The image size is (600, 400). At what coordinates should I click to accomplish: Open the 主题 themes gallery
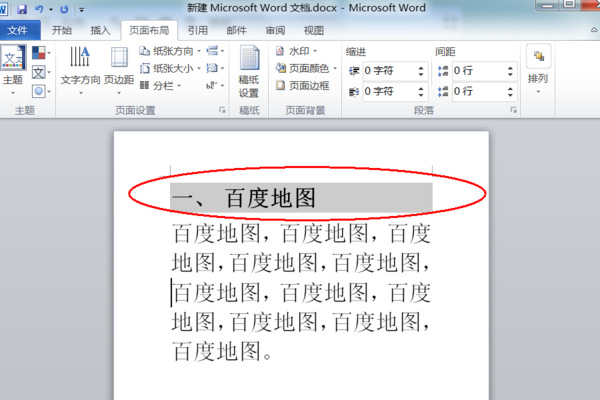[x=13, y=70]
